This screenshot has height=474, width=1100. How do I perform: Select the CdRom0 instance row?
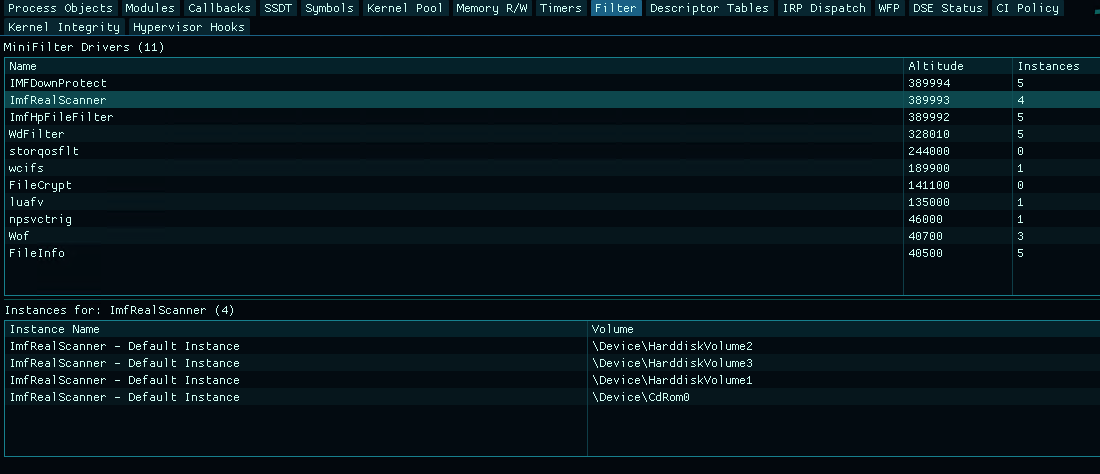pos(553,397)
